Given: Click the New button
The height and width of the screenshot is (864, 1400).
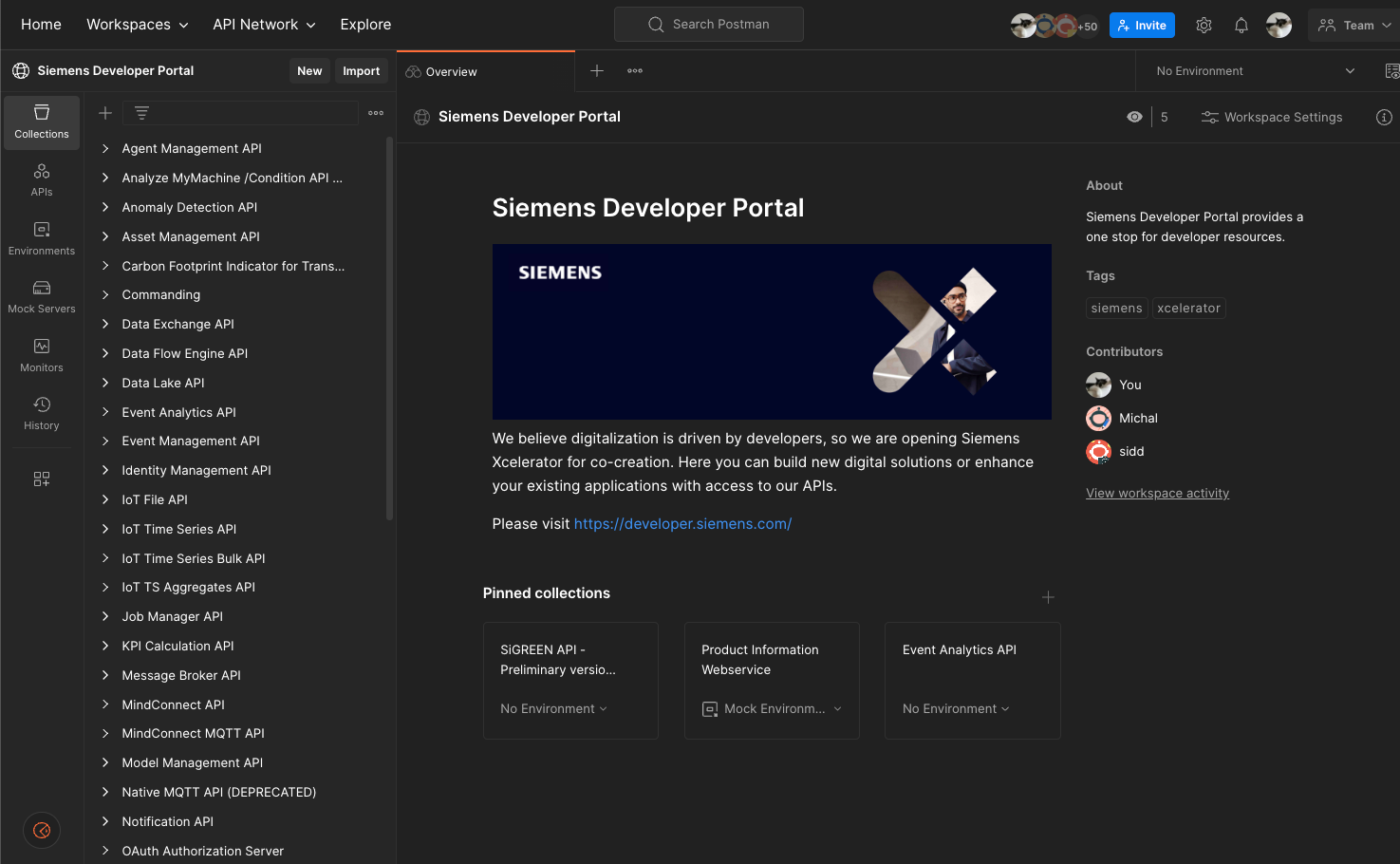Looking at the screenshot, I should pos(309,71).
